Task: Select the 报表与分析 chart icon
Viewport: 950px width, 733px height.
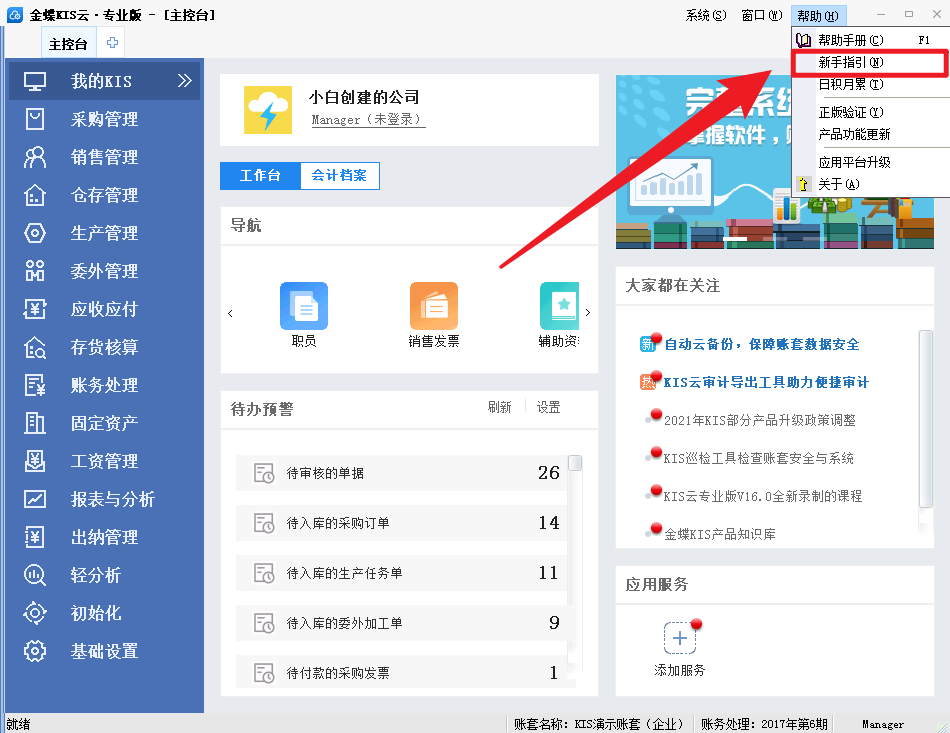Action: coord(35,499)
